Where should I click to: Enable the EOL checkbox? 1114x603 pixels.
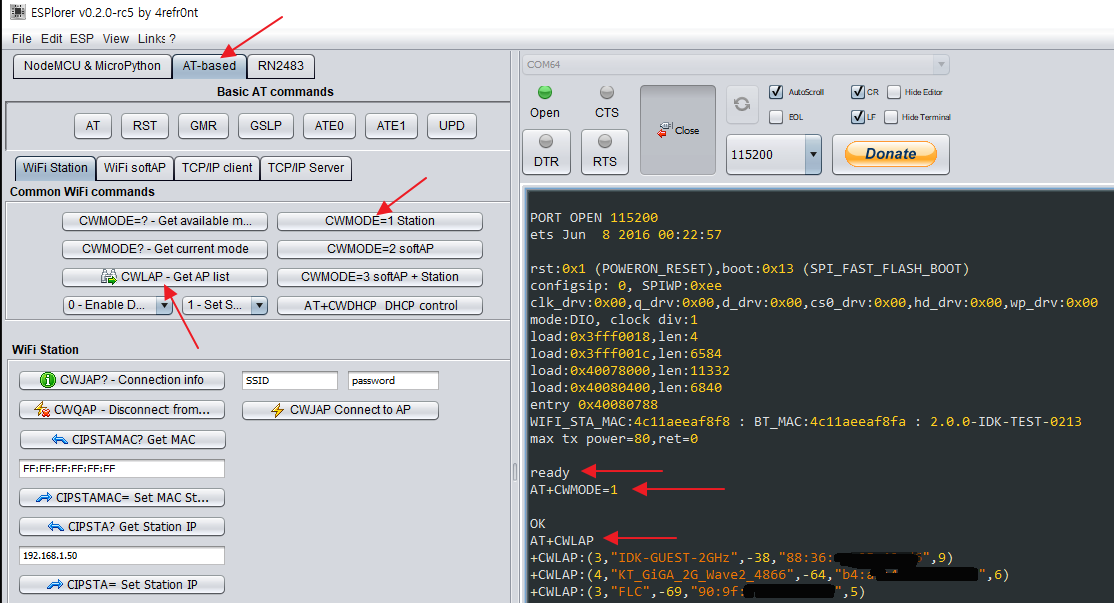776,117
